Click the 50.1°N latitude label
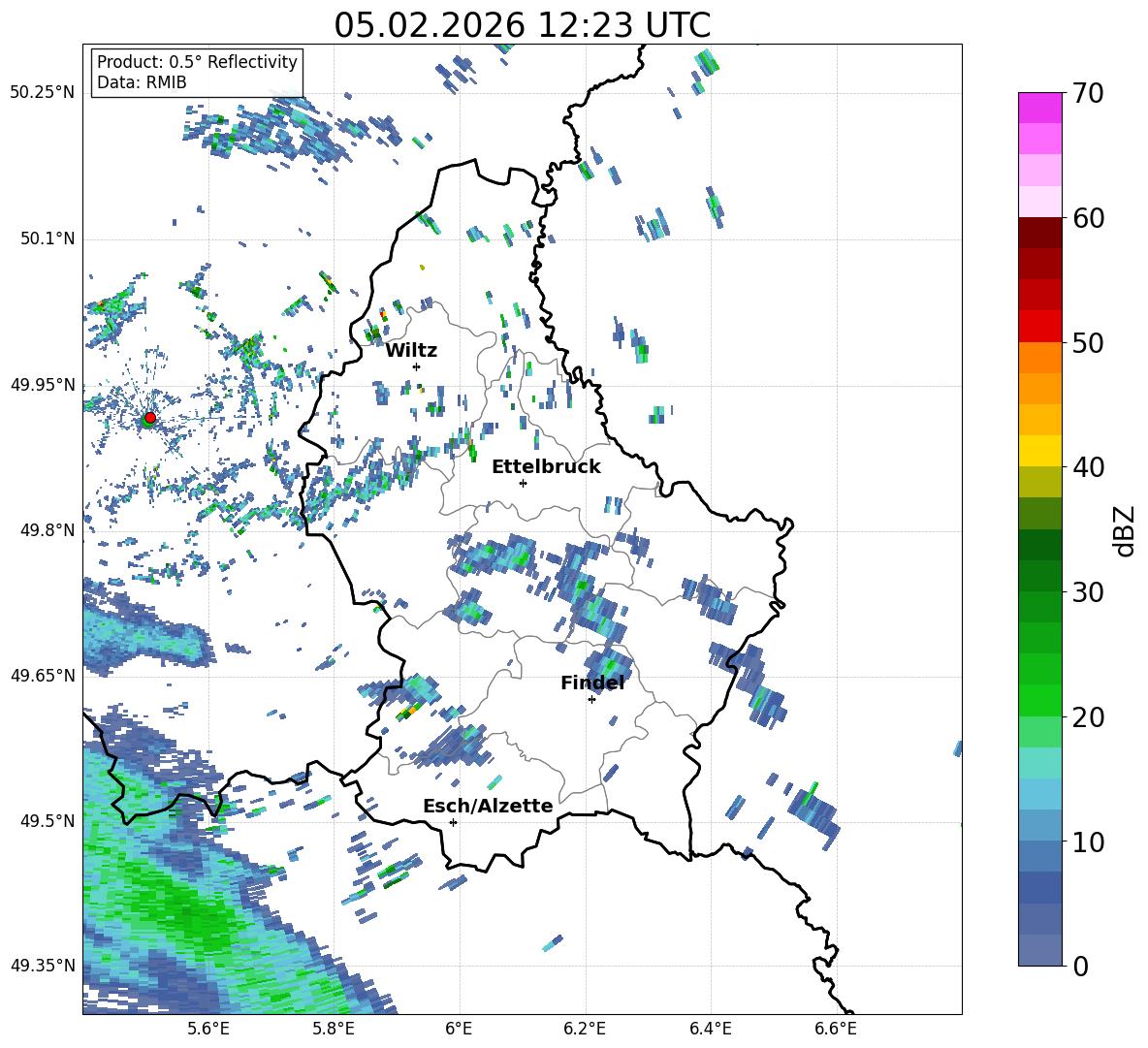The height and width of the screenshot is (1048, 1148). pyautogui.click(x=48, y=238)
